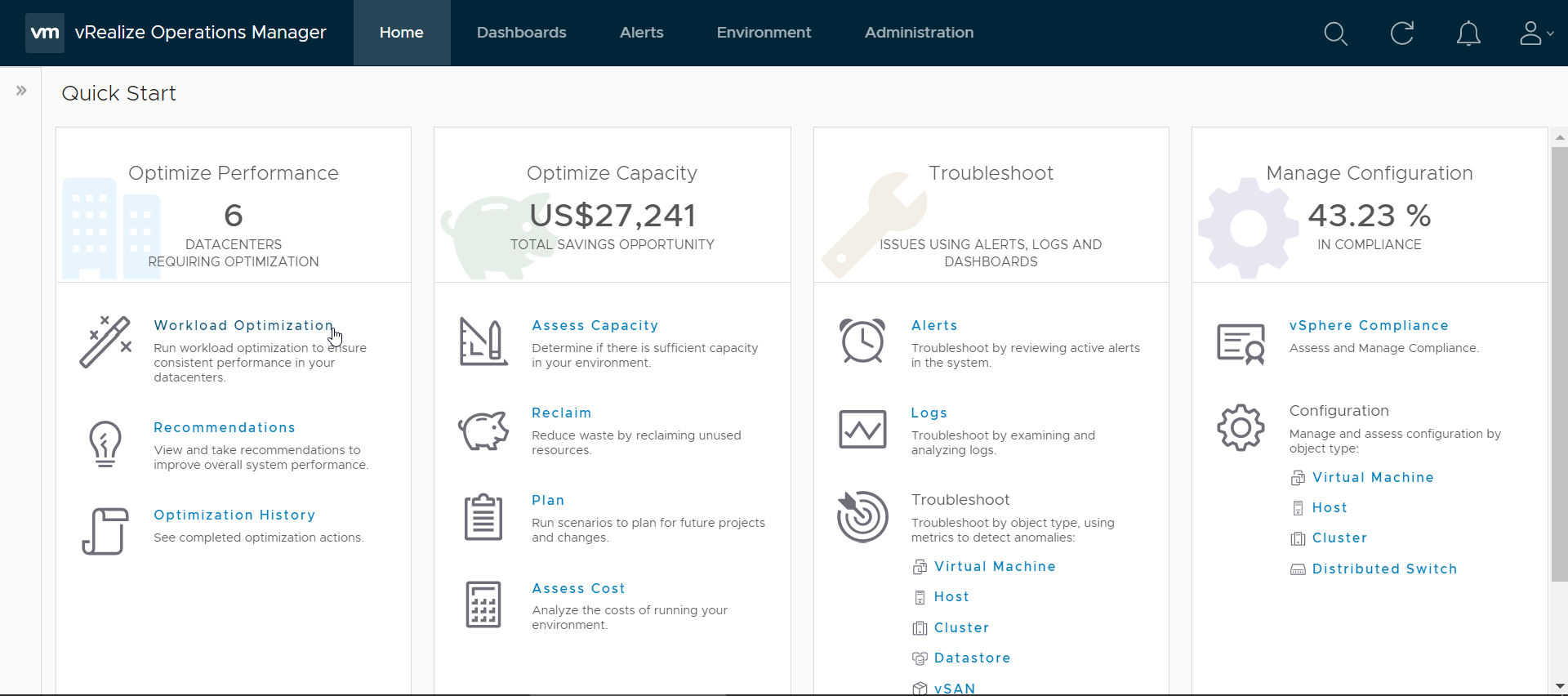Viewport: 1568px width, 696px height.
Task: Click the 6 datacenters count
Action: [x=234, y=216]
